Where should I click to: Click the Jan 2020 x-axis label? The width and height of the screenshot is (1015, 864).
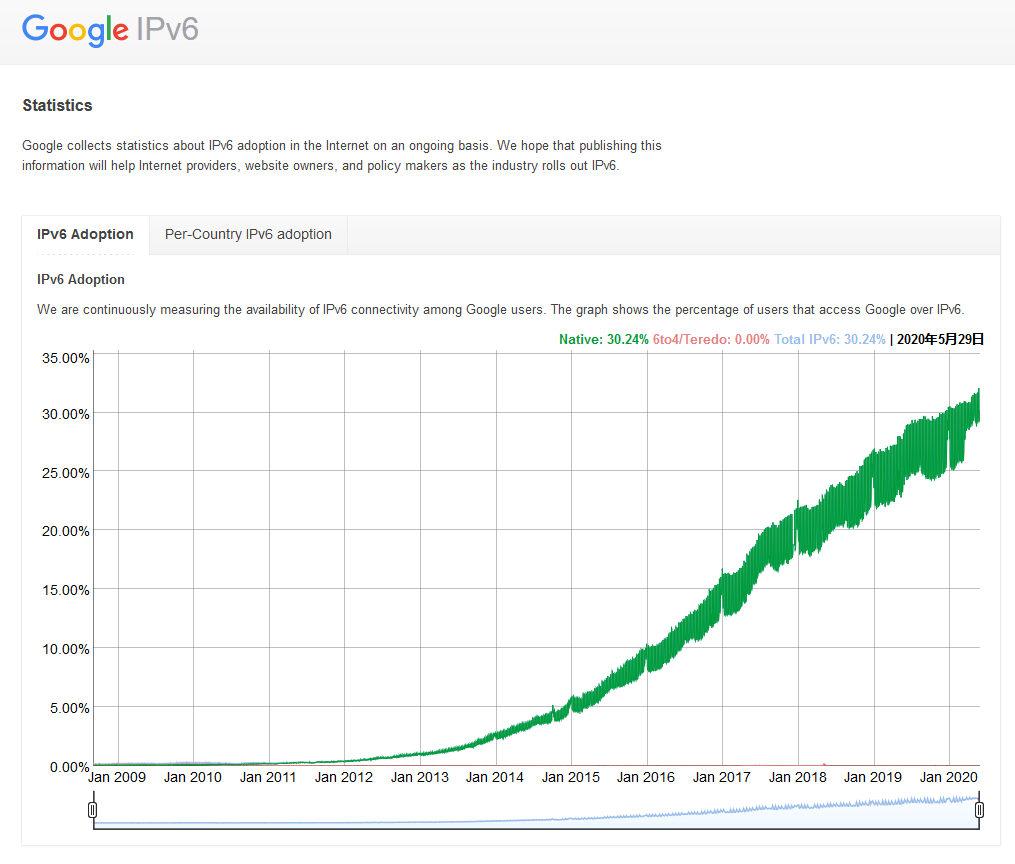[x=949, y=777]
